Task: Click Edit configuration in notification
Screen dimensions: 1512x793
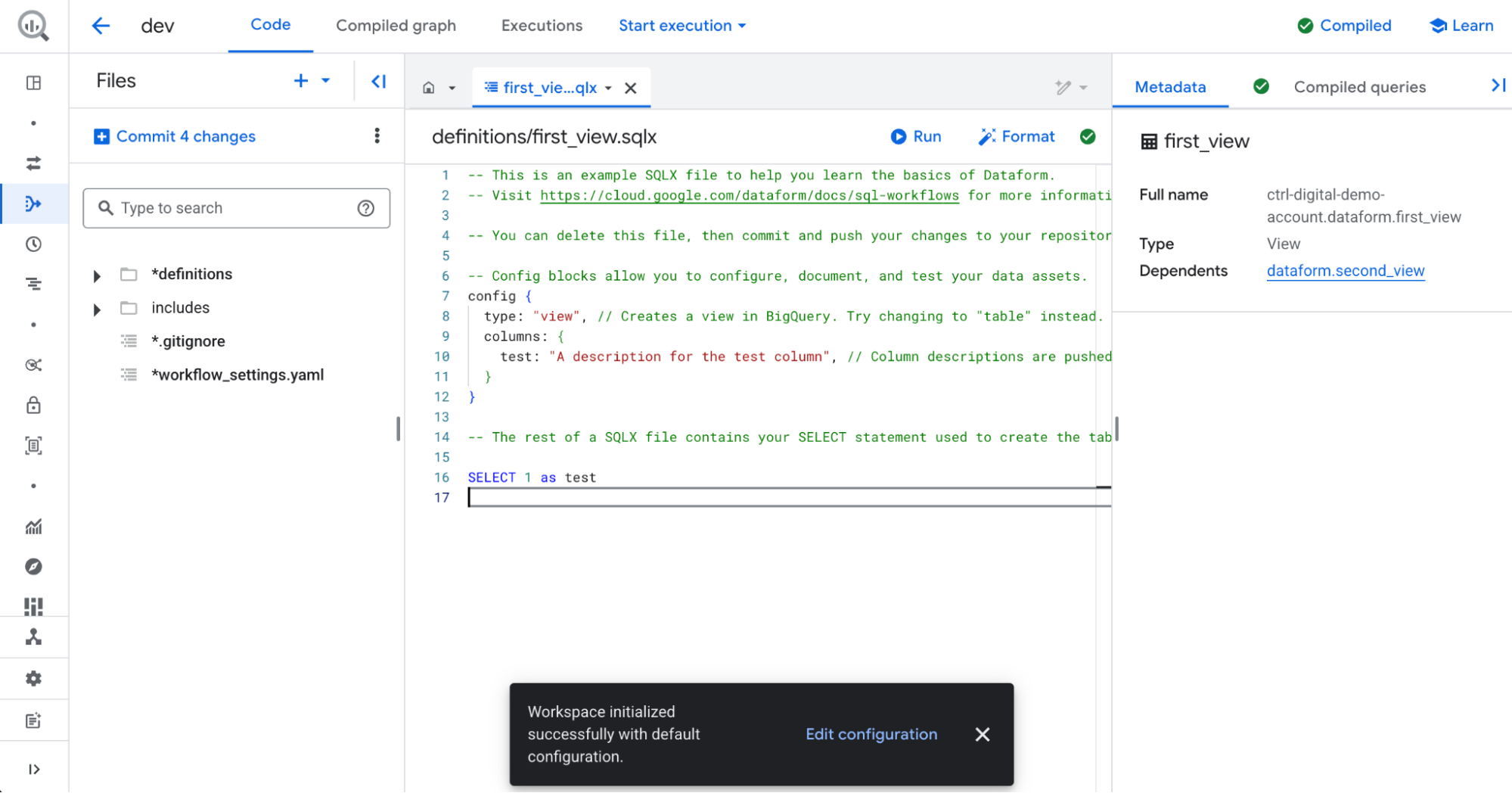Action: pos(871,734)
